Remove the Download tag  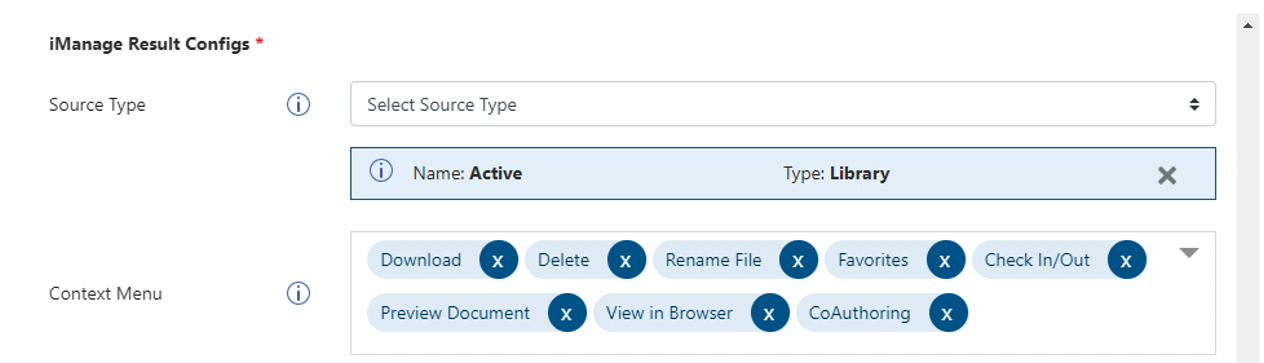[498, 260]
